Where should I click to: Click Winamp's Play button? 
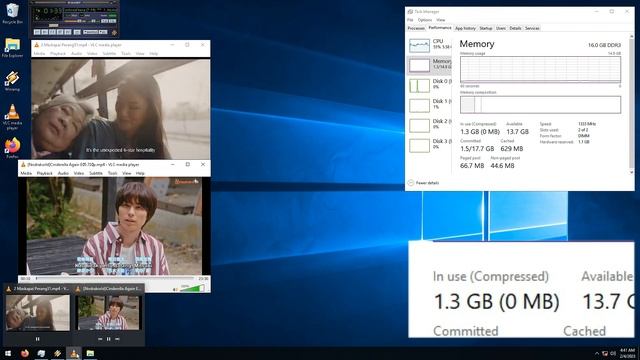pos(45,32)
